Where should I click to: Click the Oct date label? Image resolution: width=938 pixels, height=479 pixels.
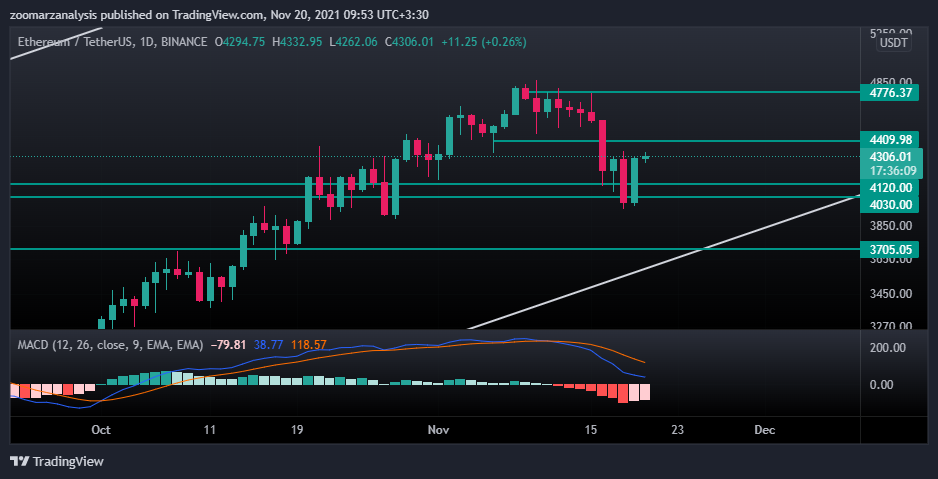click(101, 429)
